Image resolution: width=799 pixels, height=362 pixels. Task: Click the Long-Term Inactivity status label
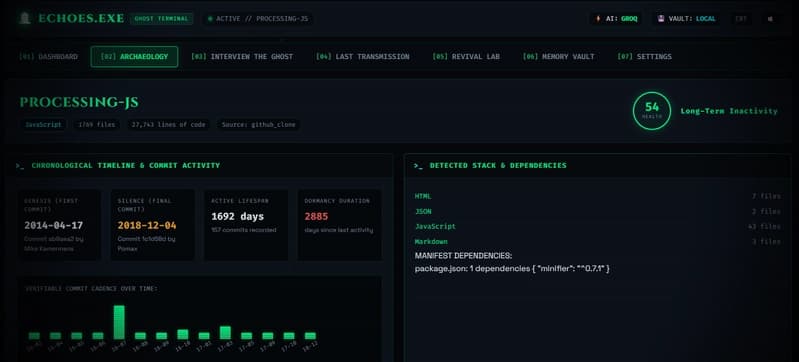point(729,111)
